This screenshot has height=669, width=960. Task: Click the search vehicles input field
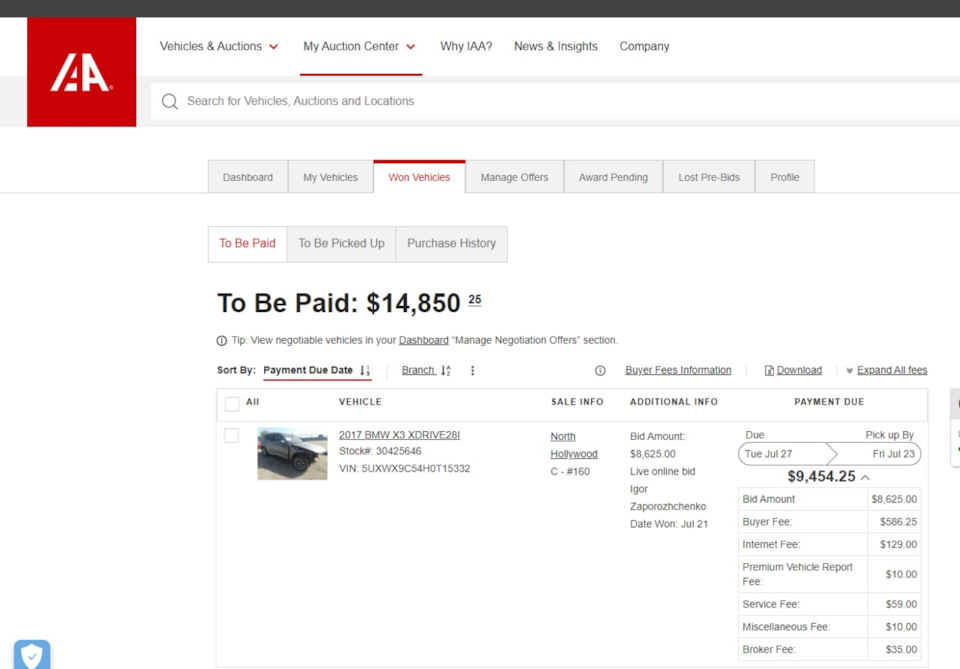tap(555, 102)
